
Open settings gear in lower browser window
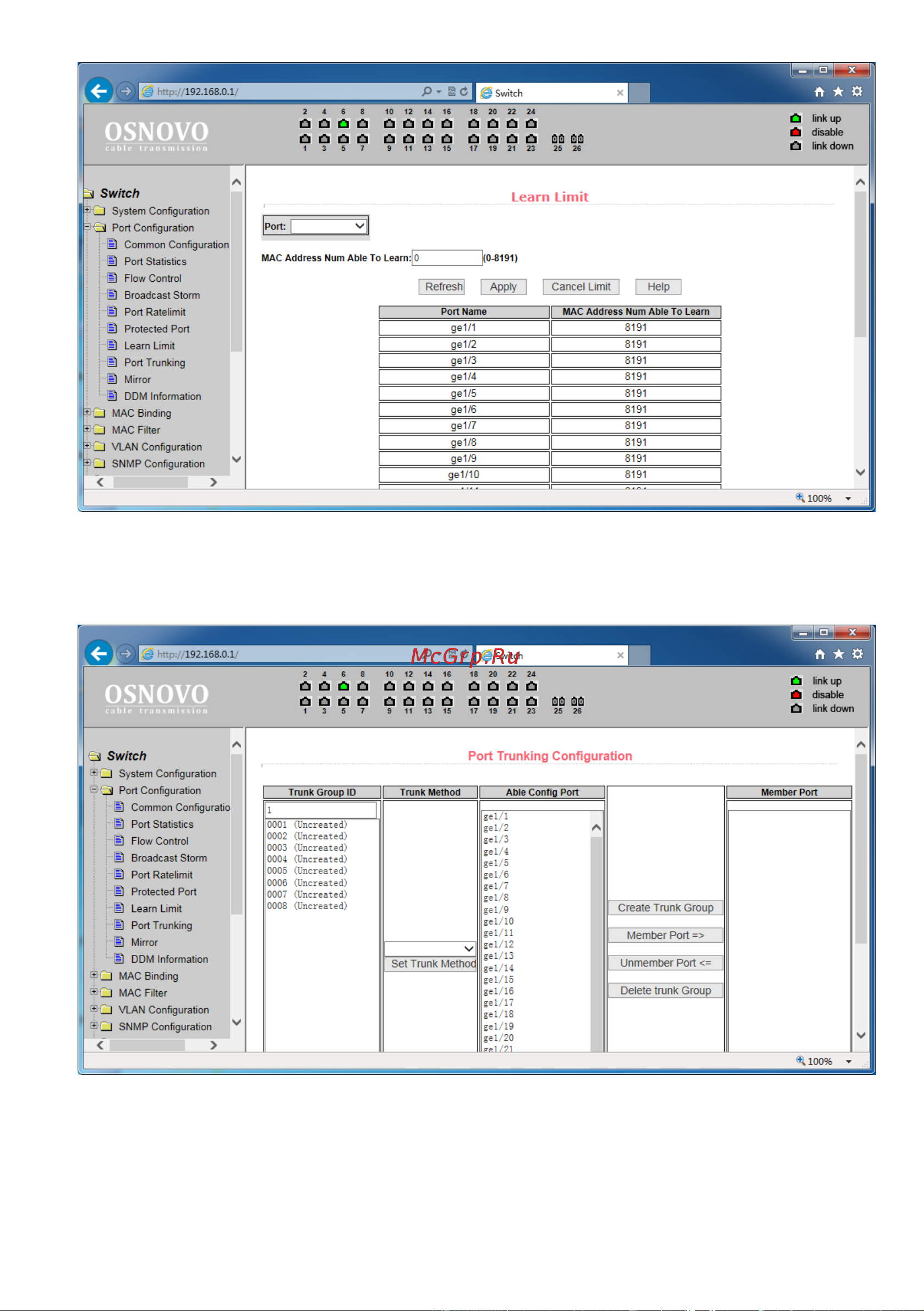pos(857,654)
